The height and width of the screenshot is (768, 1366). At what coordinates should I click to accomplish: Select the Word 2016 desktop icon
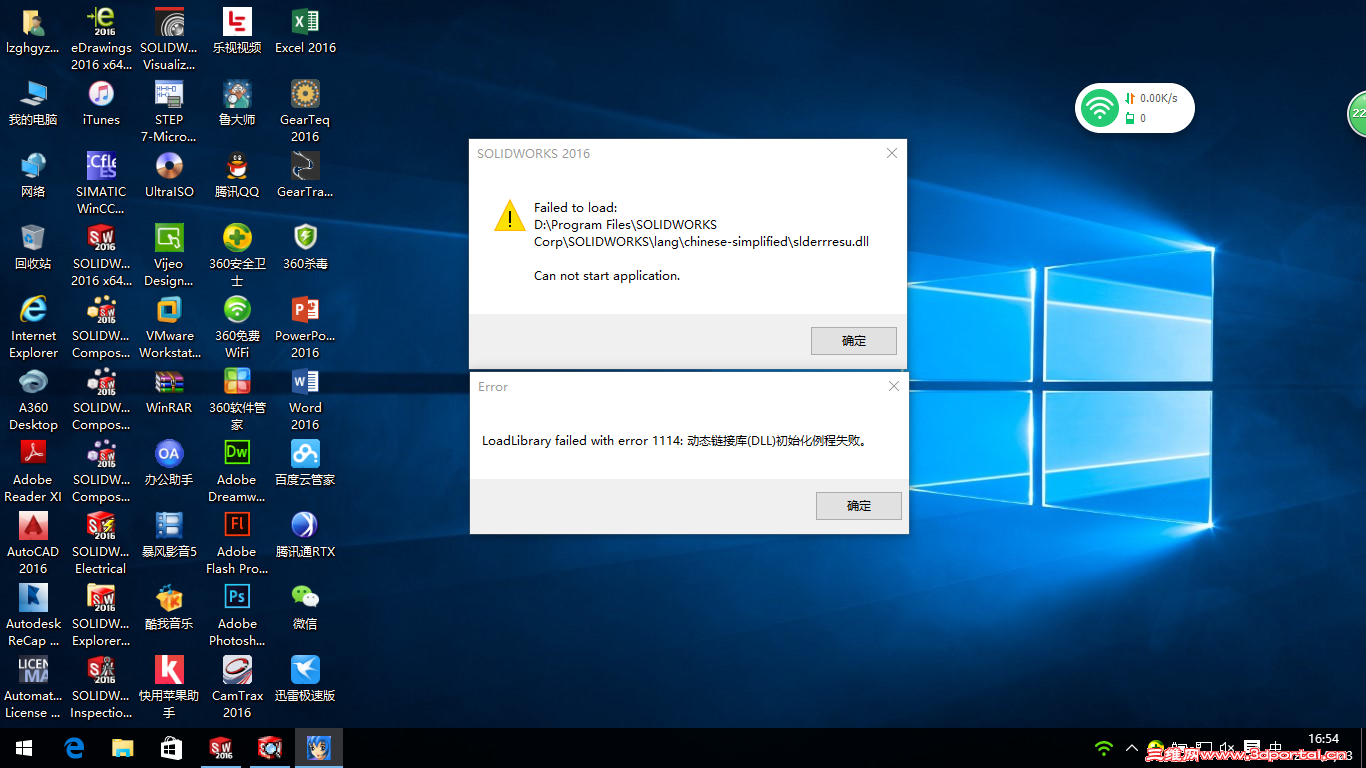click(305, 399)
